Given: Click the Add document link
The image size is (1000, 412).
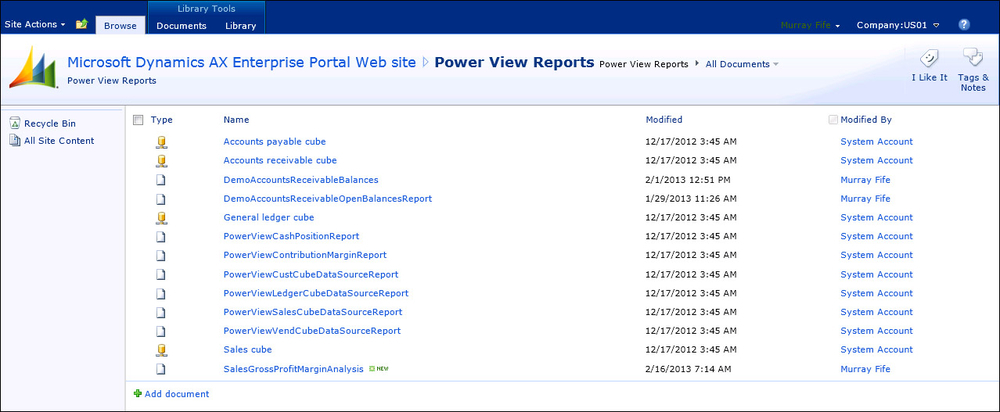Looking at the screenshot, I should pos(177,394).
